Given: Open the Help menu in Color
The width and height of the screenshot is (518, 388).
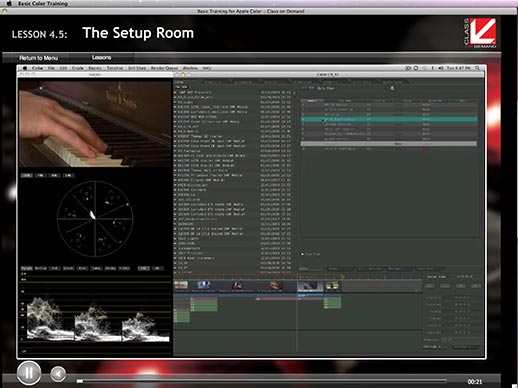Looking at the screenshot, I should point(207,68).
